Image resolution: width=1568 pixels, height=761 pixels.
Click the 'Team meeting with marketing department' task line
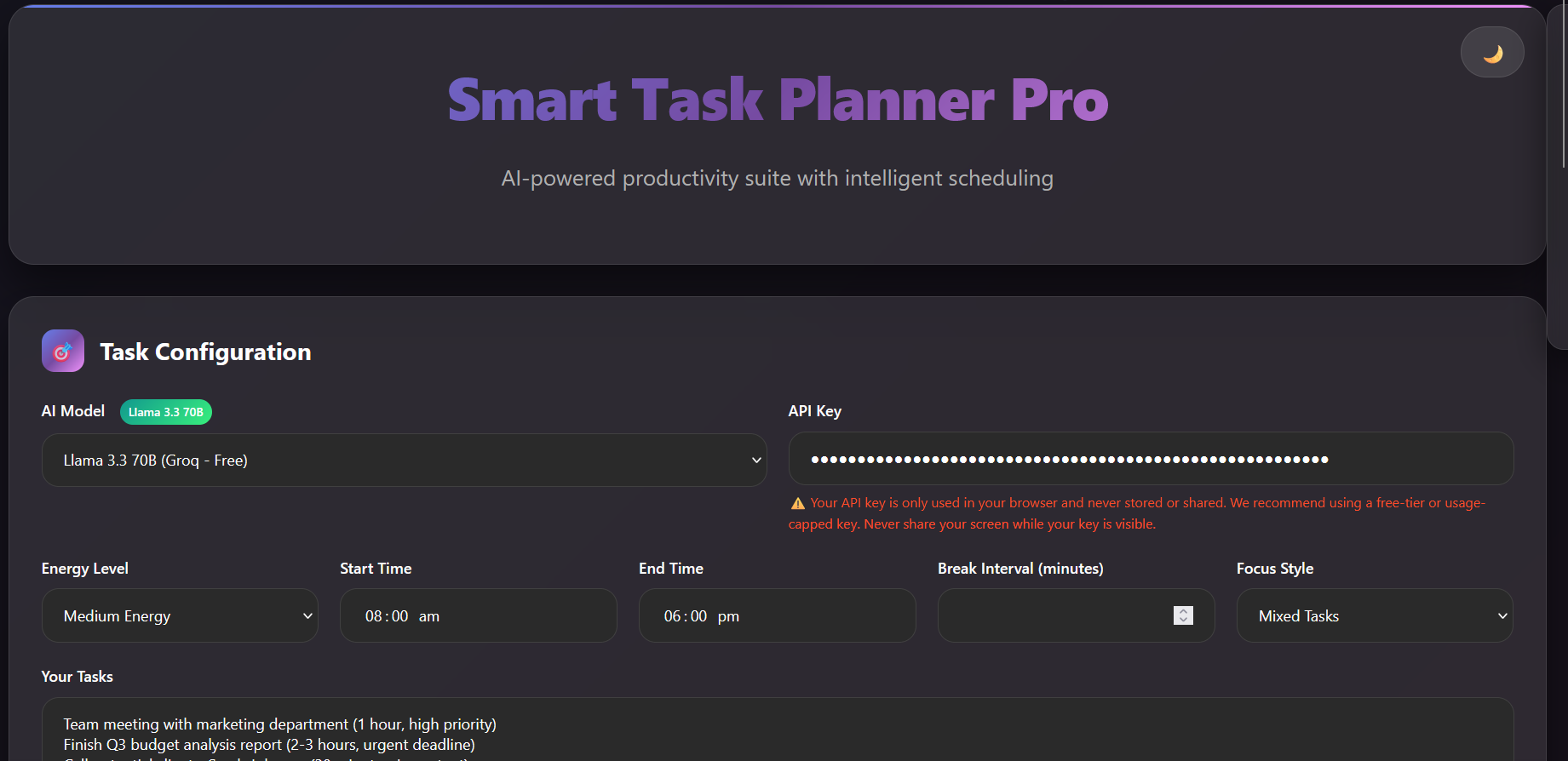coord(279,724)
